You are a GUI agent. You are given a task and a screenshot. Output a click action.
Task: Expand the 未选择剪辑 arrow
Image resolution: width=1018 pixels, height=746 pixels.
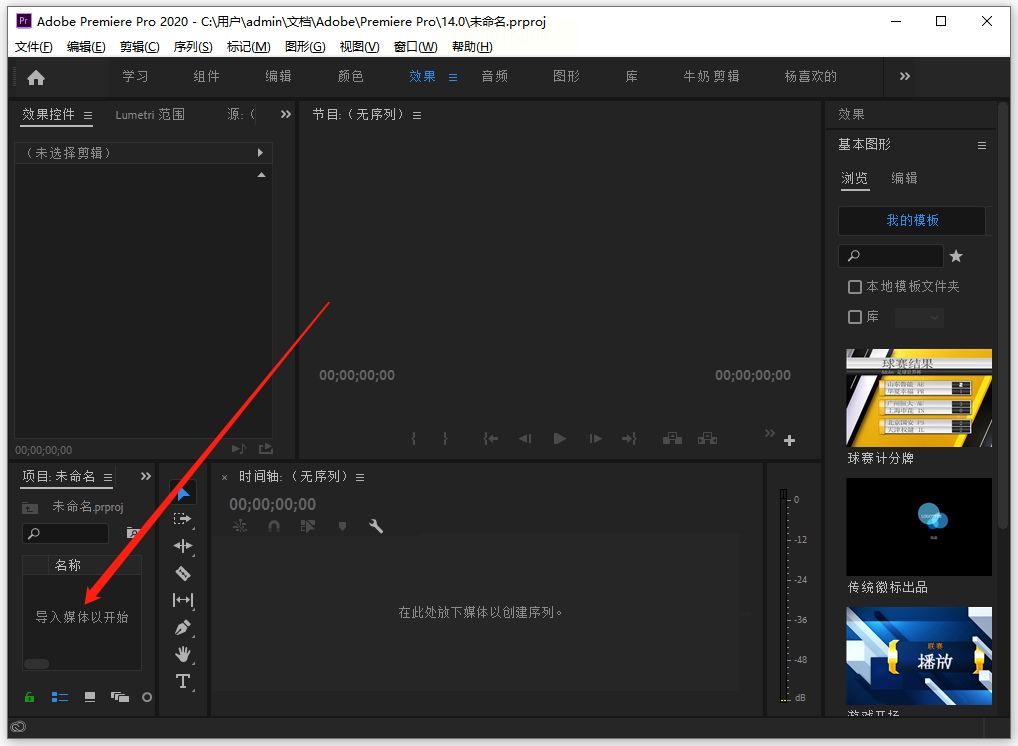point(260,153)
